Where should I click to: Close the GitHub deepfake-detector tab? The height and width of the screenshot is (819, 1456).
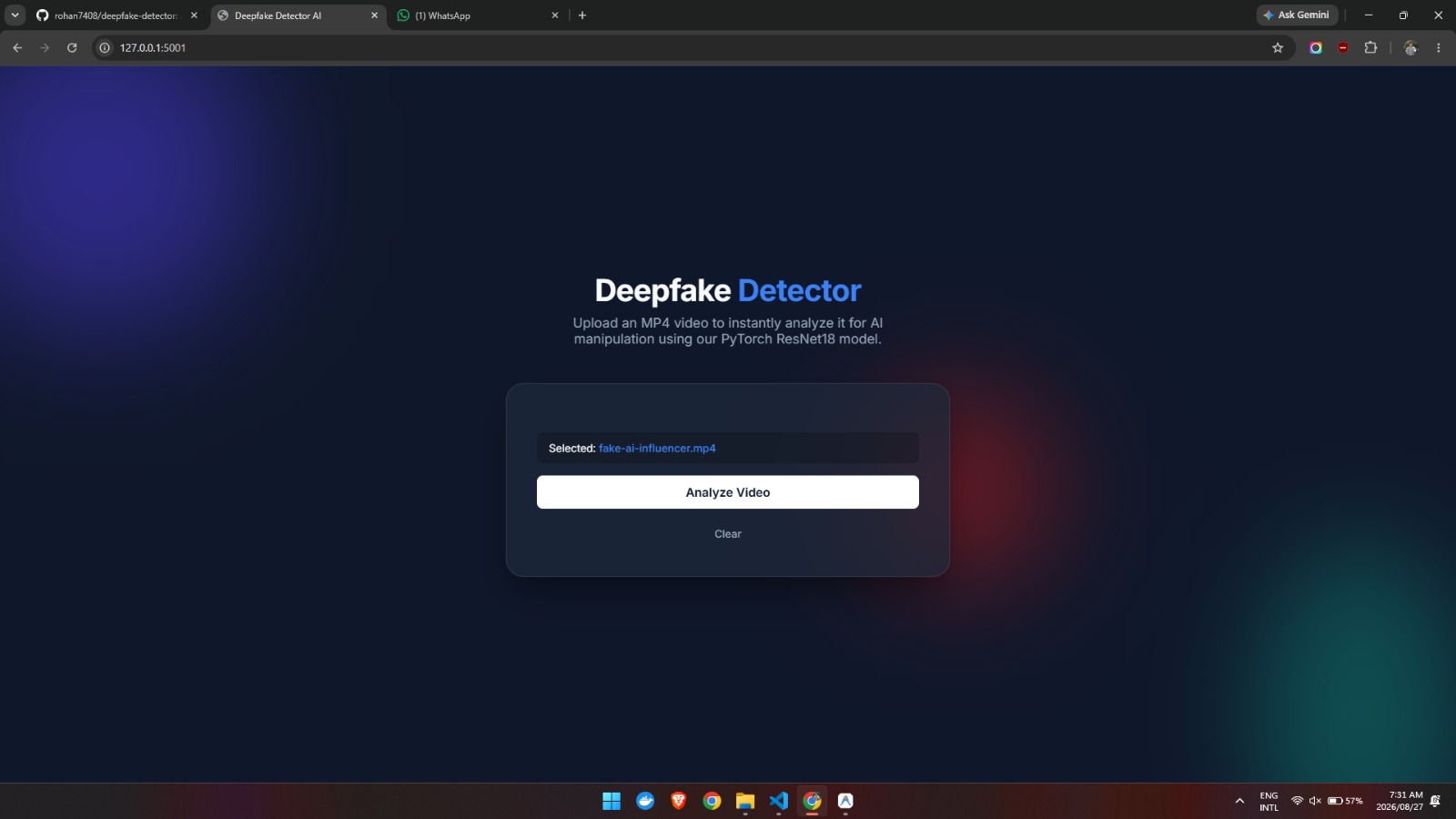[x=194, y=15]
